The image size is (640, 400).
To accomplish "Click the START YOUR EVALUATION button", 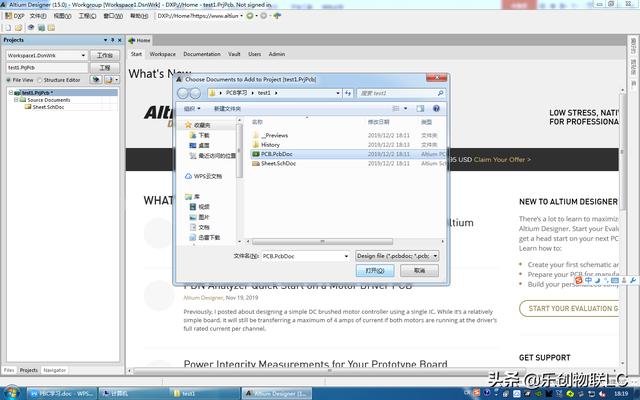I will point(569,309).
